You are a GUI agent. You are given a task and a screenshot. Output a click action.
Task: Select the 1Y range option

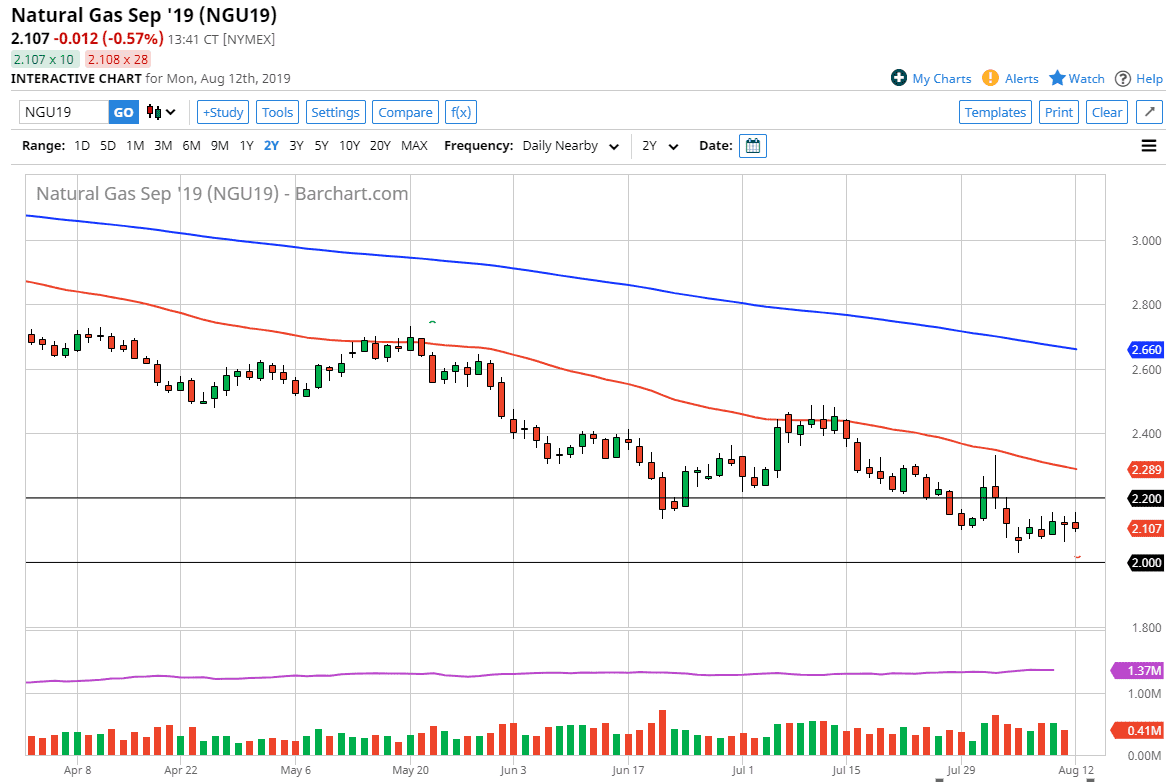(x=246, y=146)
